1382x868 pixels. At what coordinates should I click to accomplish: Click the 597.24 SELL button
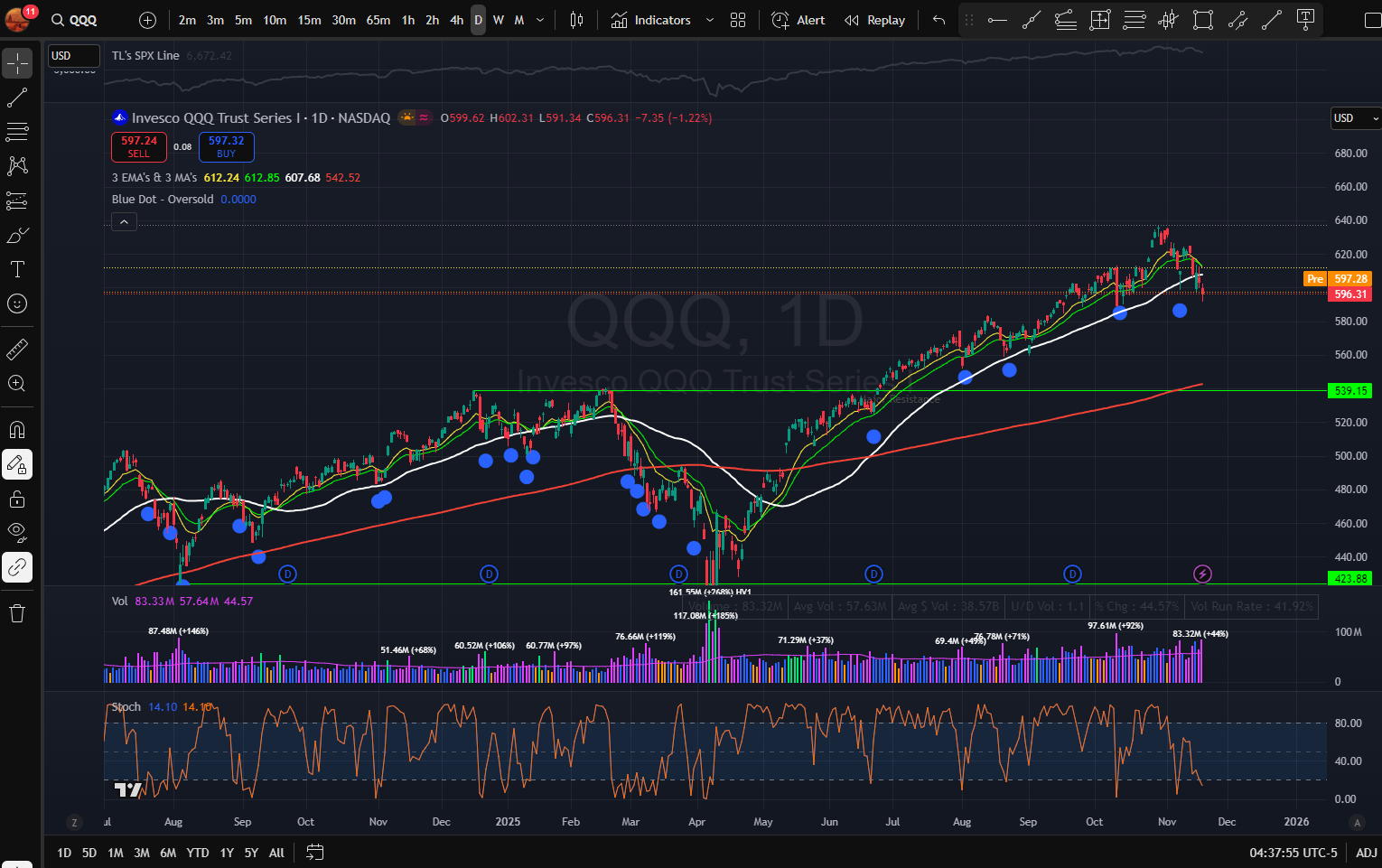(139, 146)
